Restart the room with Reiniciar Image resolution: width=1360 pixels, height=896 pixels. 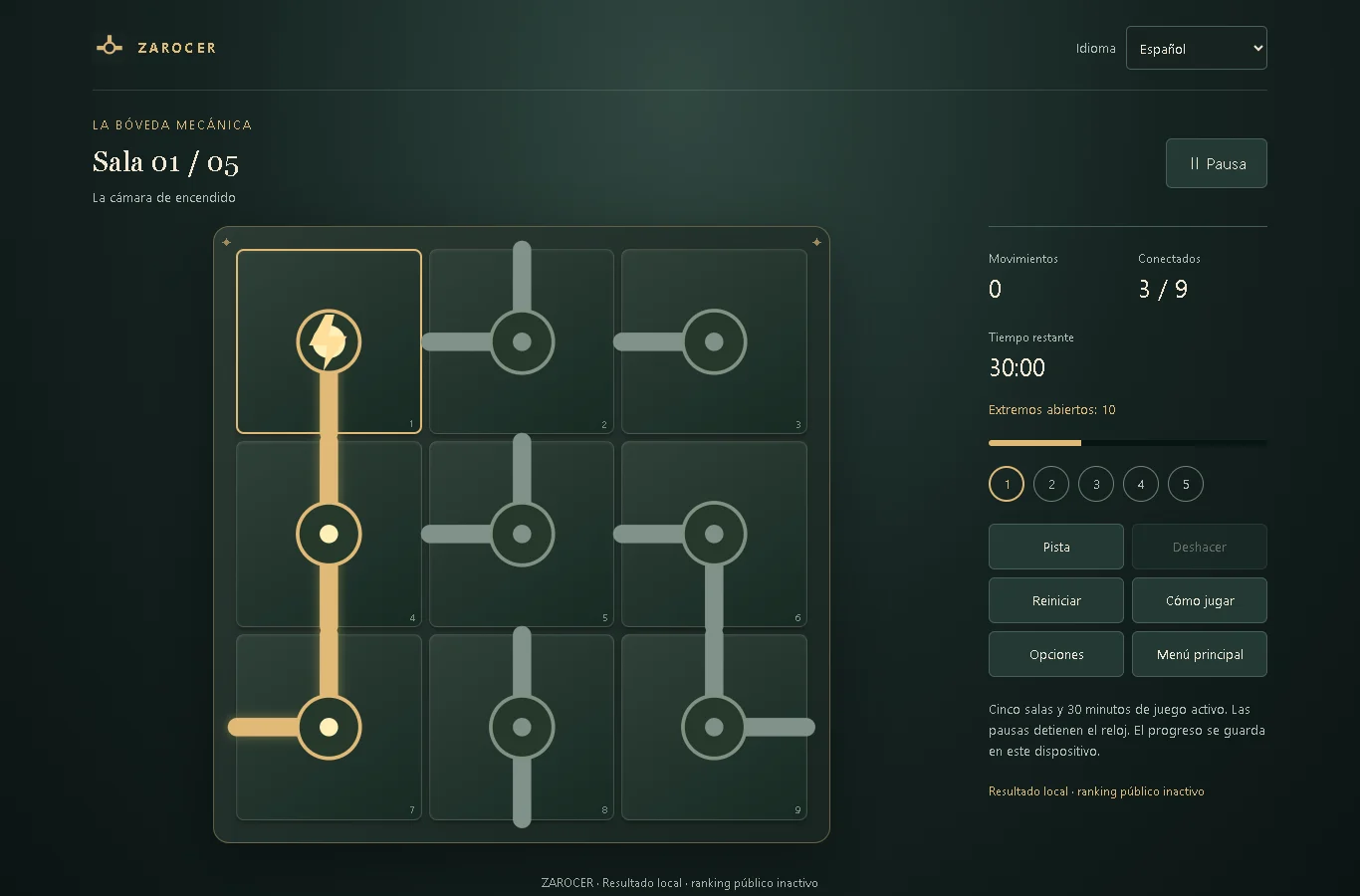click(x=1056, y=600)
